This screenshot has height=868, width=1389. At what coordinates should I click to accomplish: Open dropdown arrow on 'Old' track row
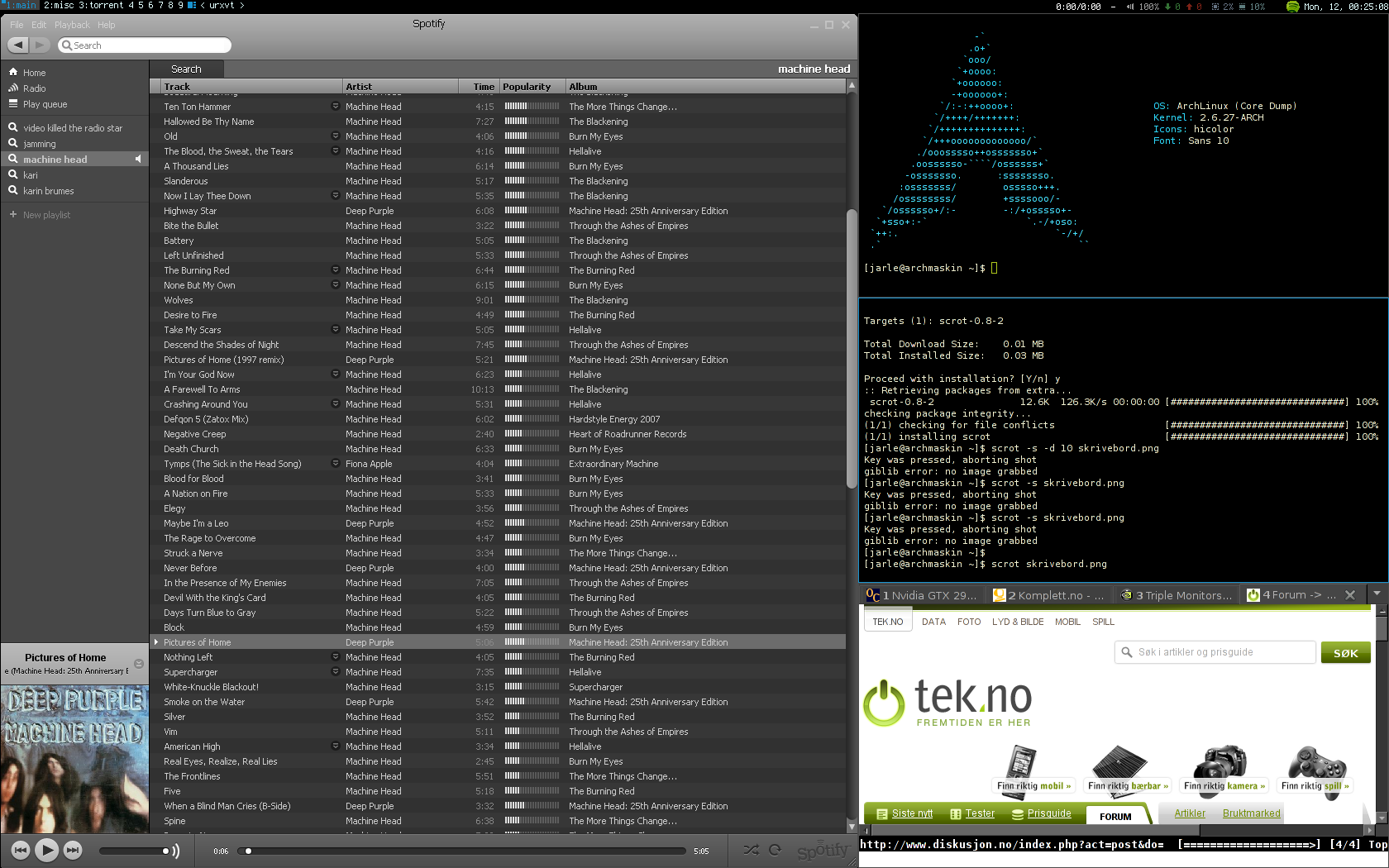click(335, 136)
